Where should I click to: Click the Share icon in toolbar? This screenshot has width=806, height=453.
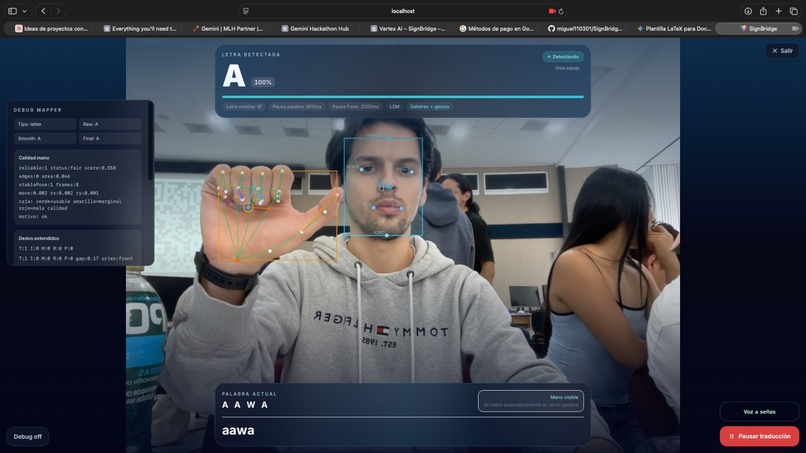[x=763, y=11]
